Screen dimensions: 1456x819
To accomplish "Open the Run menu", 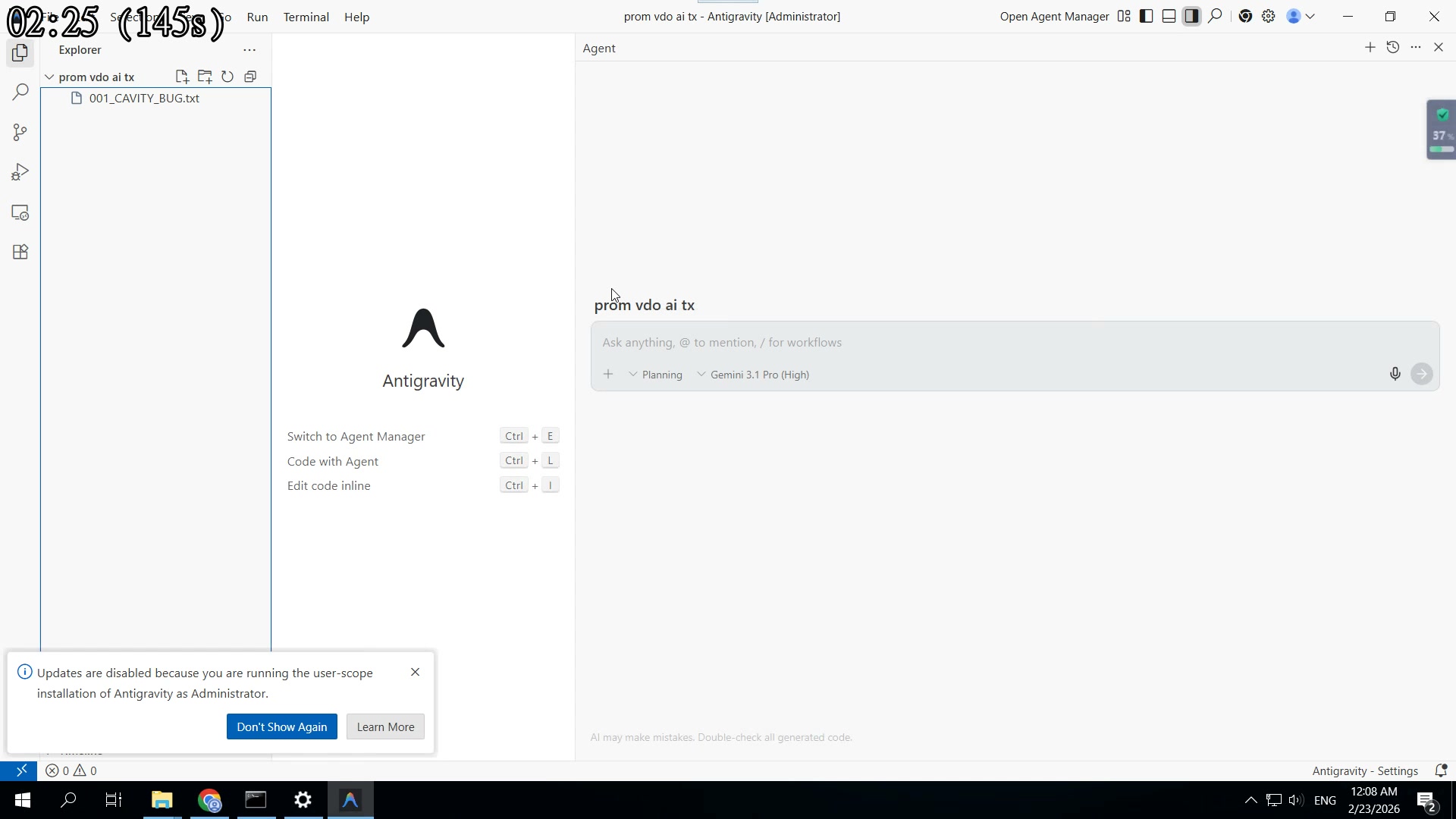I will click(257, 17).
